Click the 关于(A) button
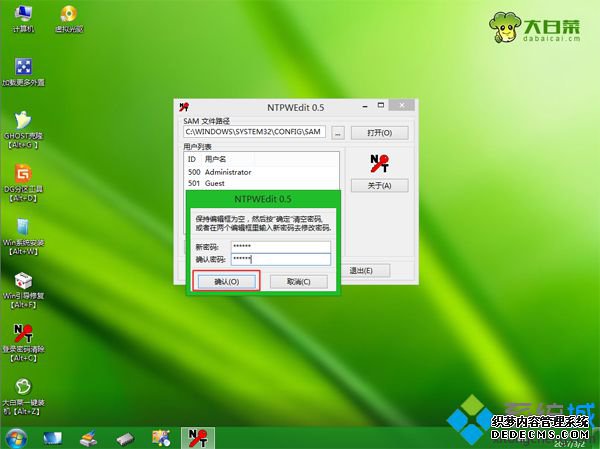The image size is (600, 449). [x=380, y=186]
